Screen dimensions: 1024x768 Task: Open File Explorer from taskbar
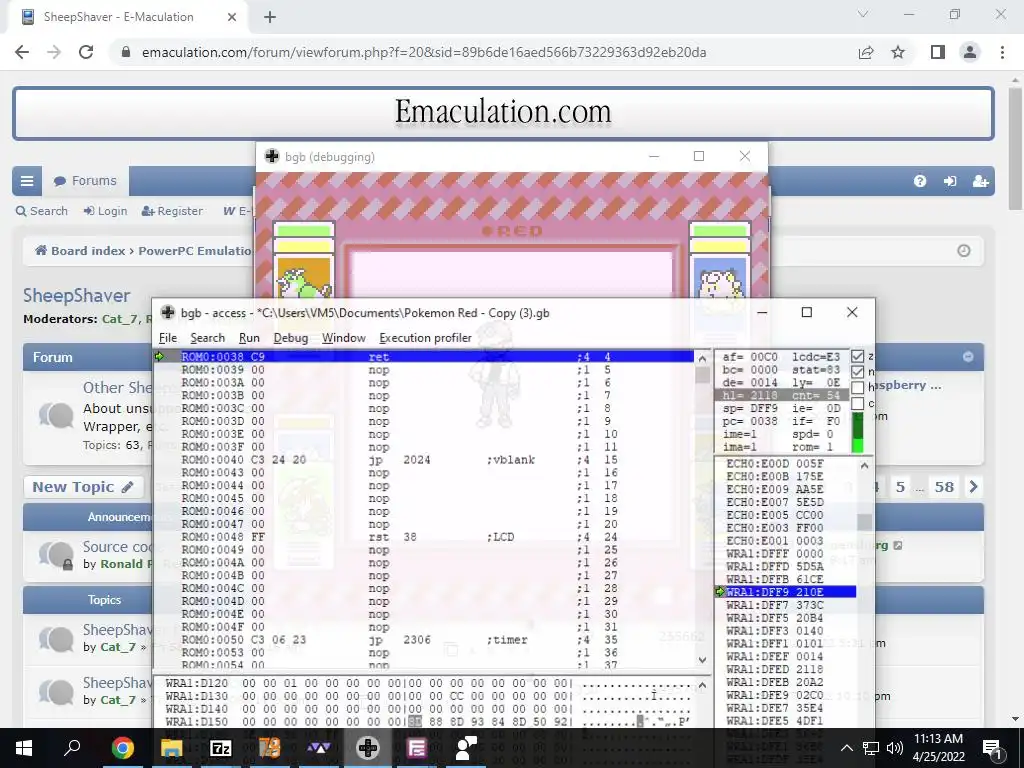pyautogui.click(x=171, y=748)
